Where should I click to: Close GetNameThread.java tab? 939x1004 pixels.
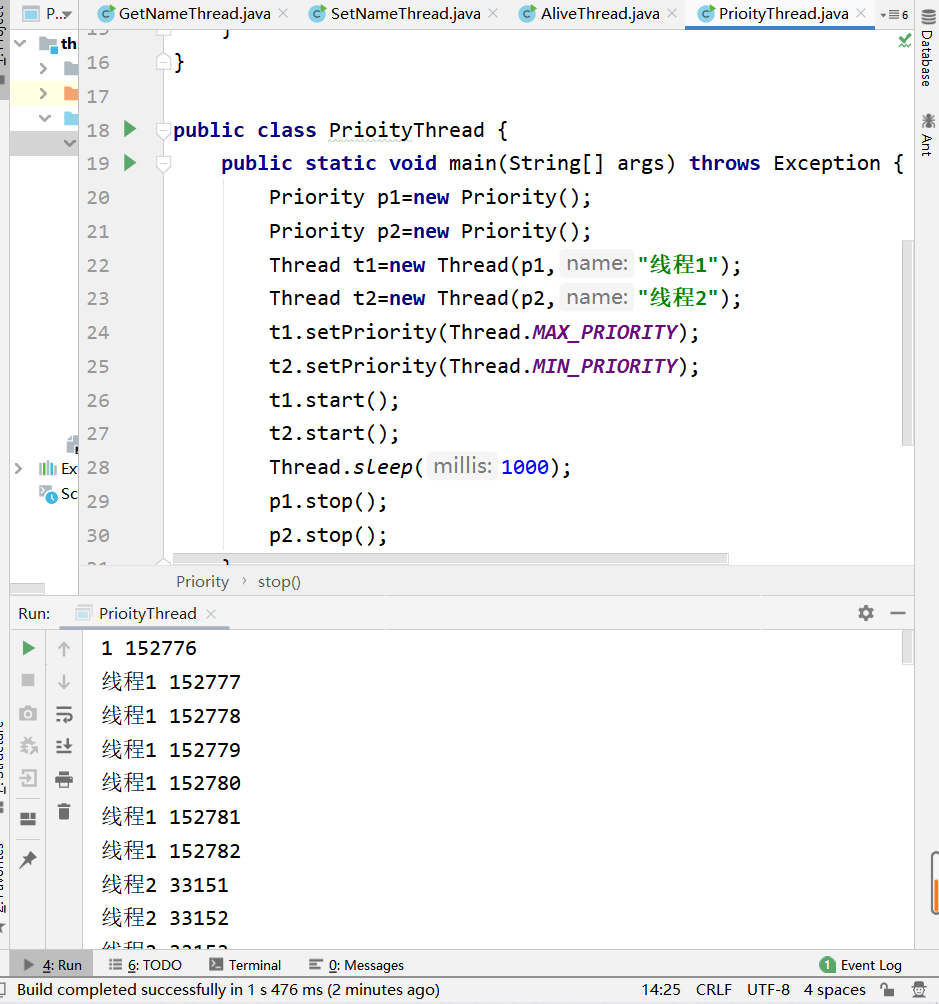point(283,13)
